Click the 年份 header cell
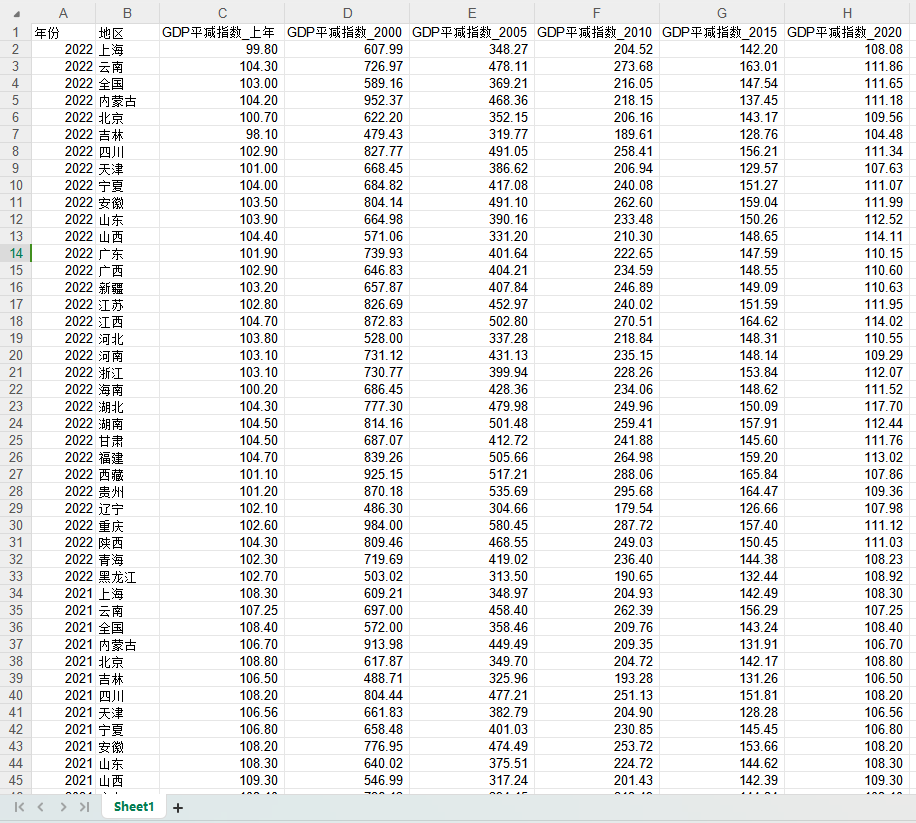The width and height of the screenshot is (916, 823). click(x=63, y=32)
